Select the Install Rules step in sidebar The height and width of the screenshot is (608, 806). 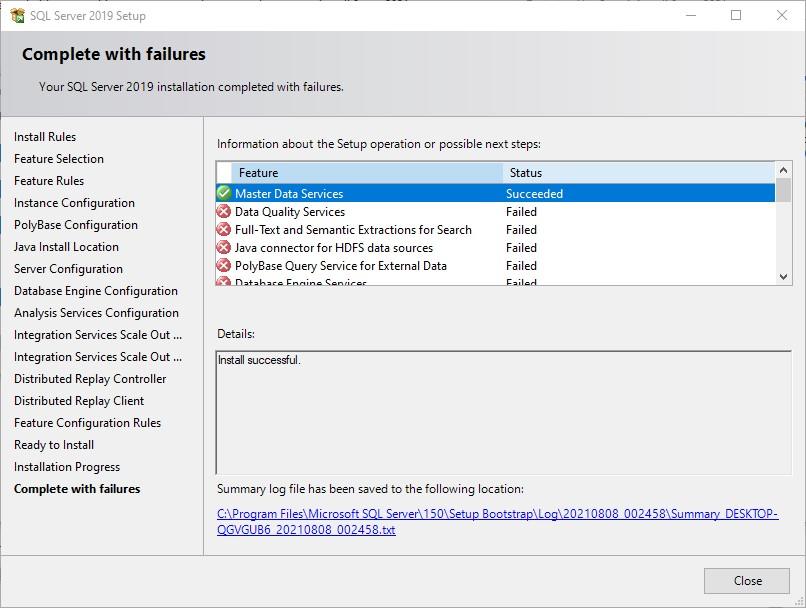coord(45,137)
